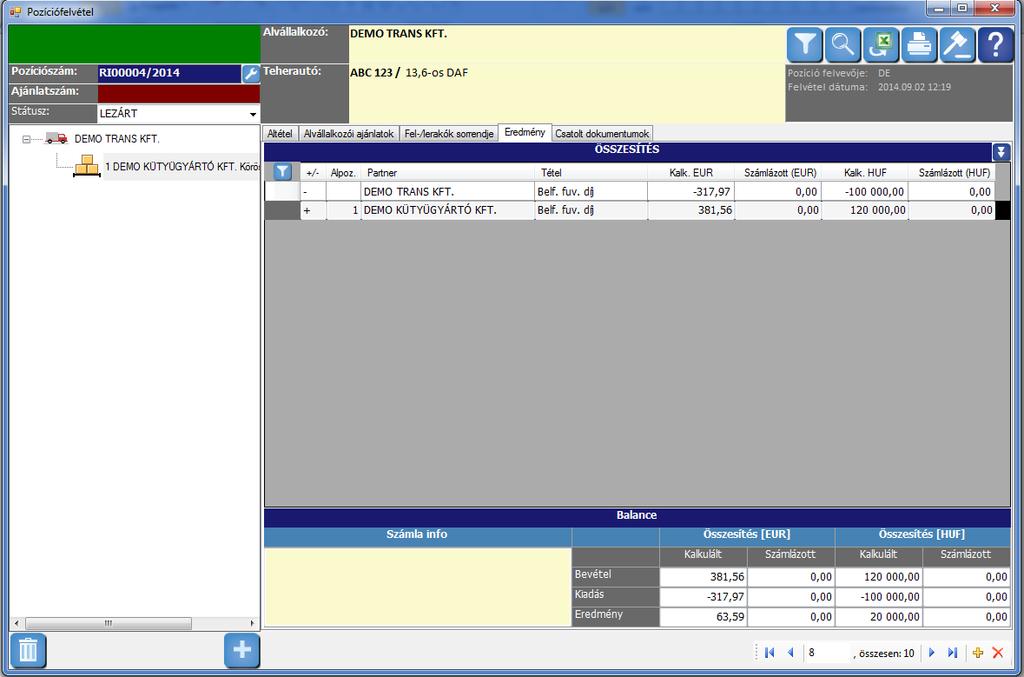Click the Pozíciószám field RI00004/2014
The width and height of the screenshot is (1024, 677).
click(169, 73)
